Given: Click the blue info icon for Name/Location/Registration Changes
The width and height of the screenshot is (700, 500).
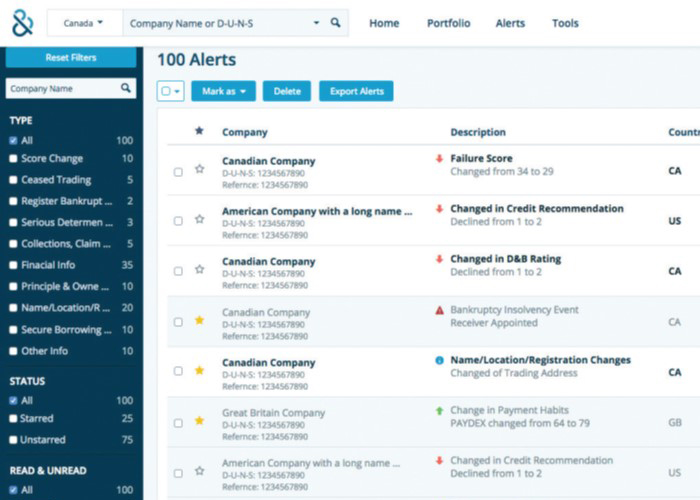Looking at the screenshot, I should point(439,360).
